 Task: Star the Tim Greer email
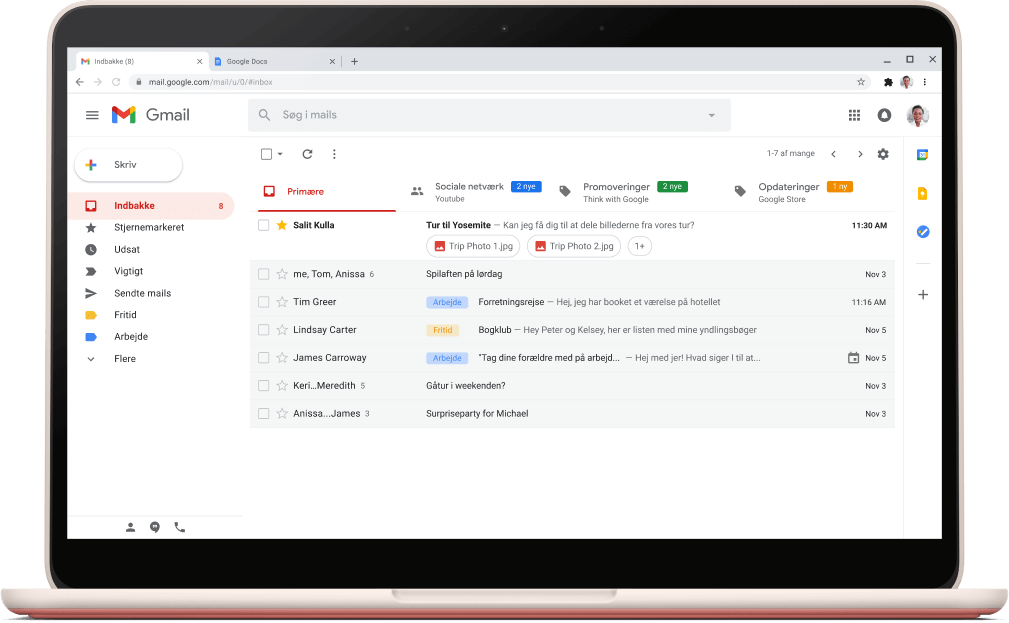pos(281,302)
